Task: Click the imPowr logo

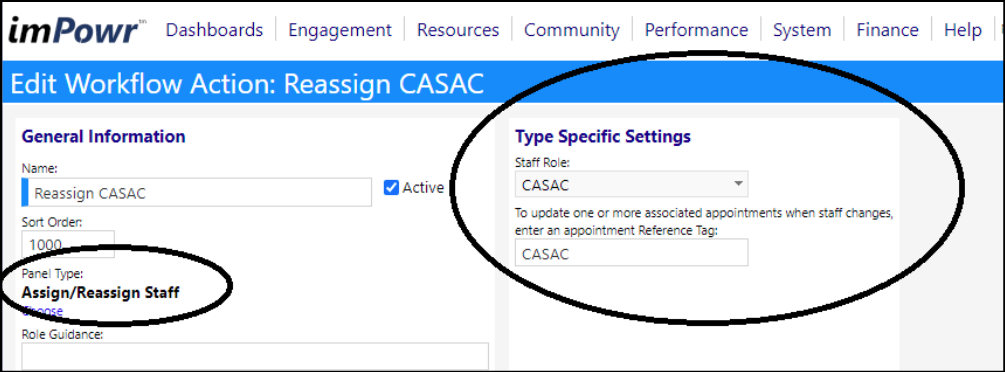Action: pos(76,30)
